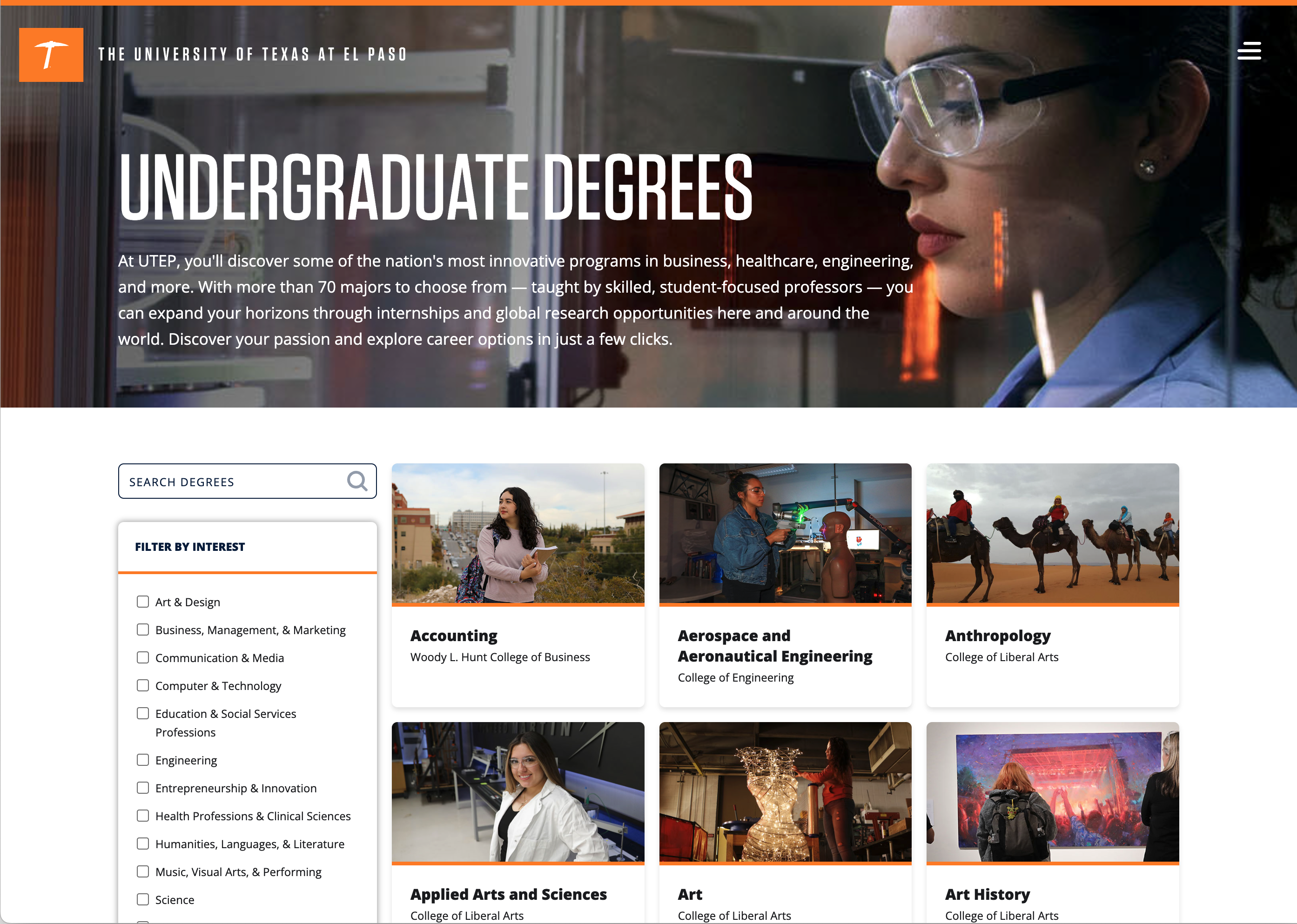The width and height of the screenshot is (1297, 924).
Task: Select Computer & Technology checkbox
Action: click(x=143, y=686)
